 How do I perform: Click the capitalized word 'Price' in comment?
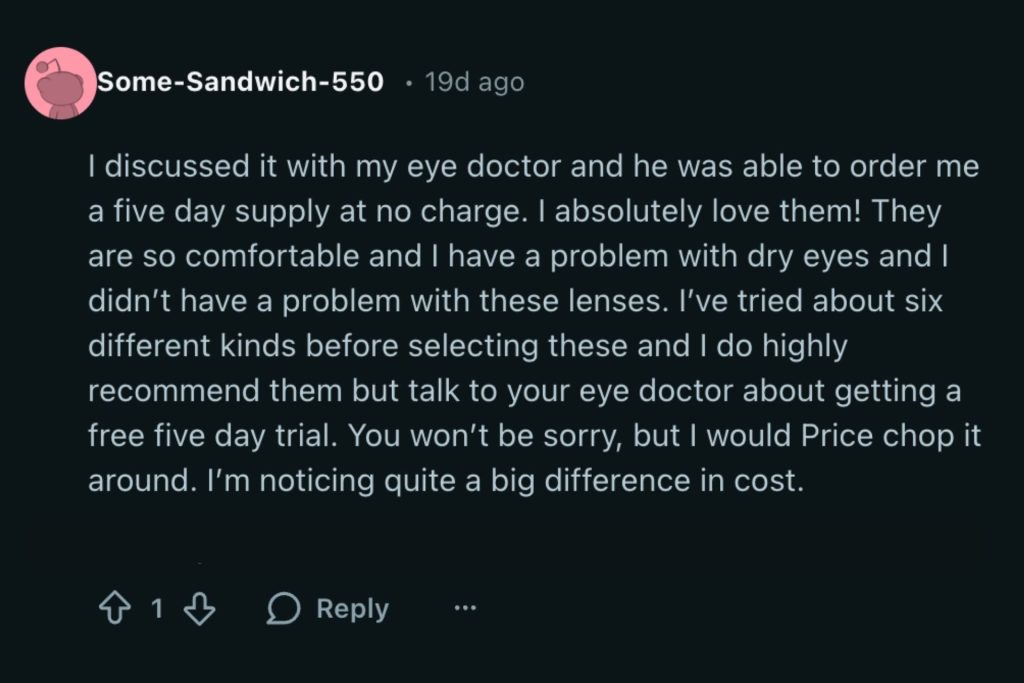pyautogui.click(x=836, y=436)
